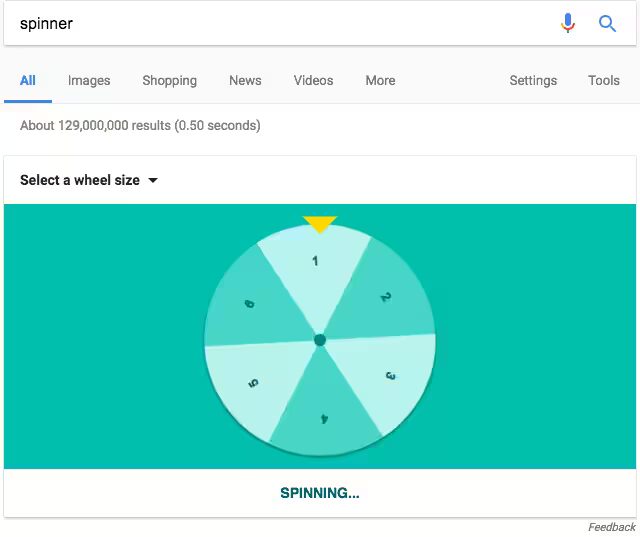Click the blue search magnifier icon

pos(607,23)
